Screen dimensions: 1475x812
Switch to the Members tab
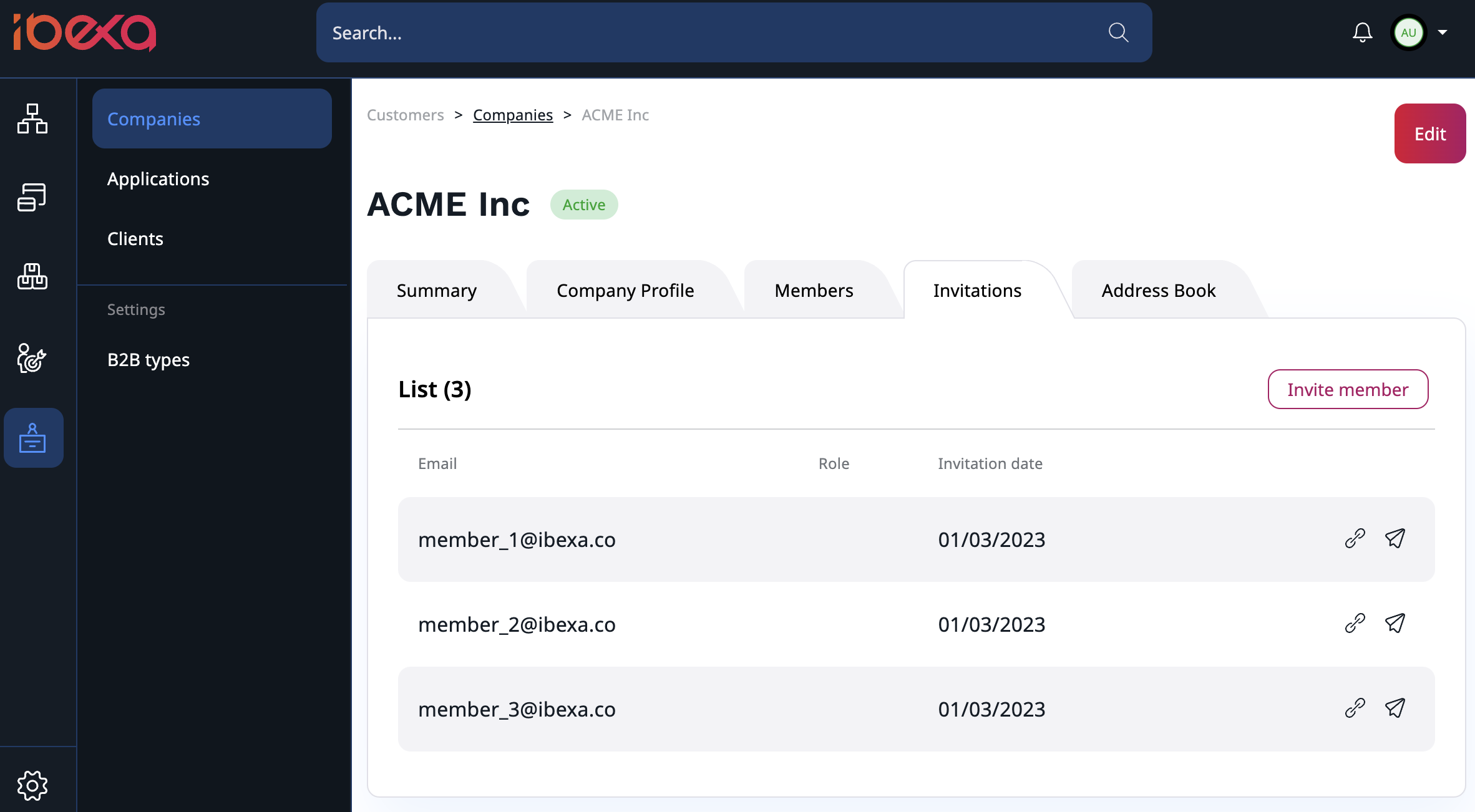tap(814, 291)
